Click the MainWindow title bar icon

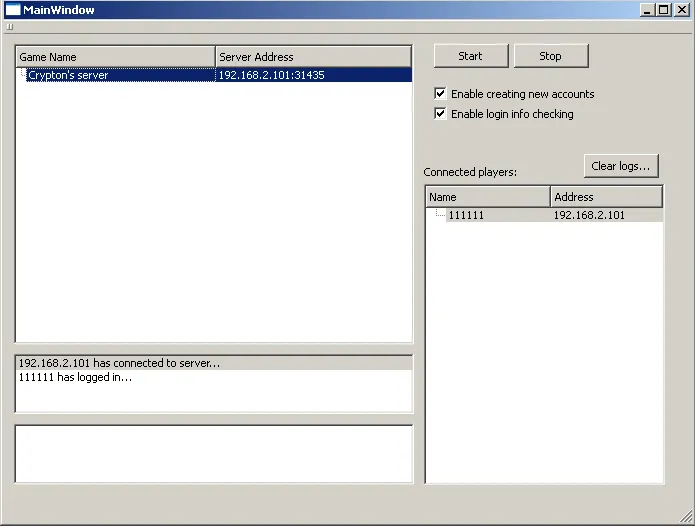click(14, 10)
